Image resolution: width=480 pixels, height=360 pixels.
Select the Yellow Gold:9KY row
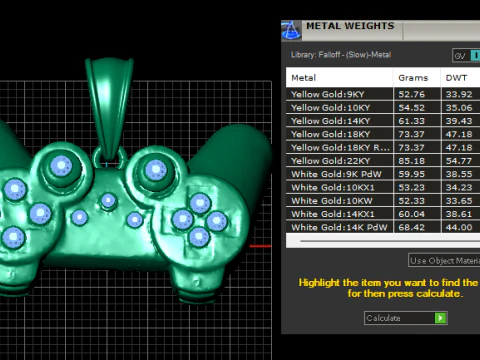pos(383,94)
